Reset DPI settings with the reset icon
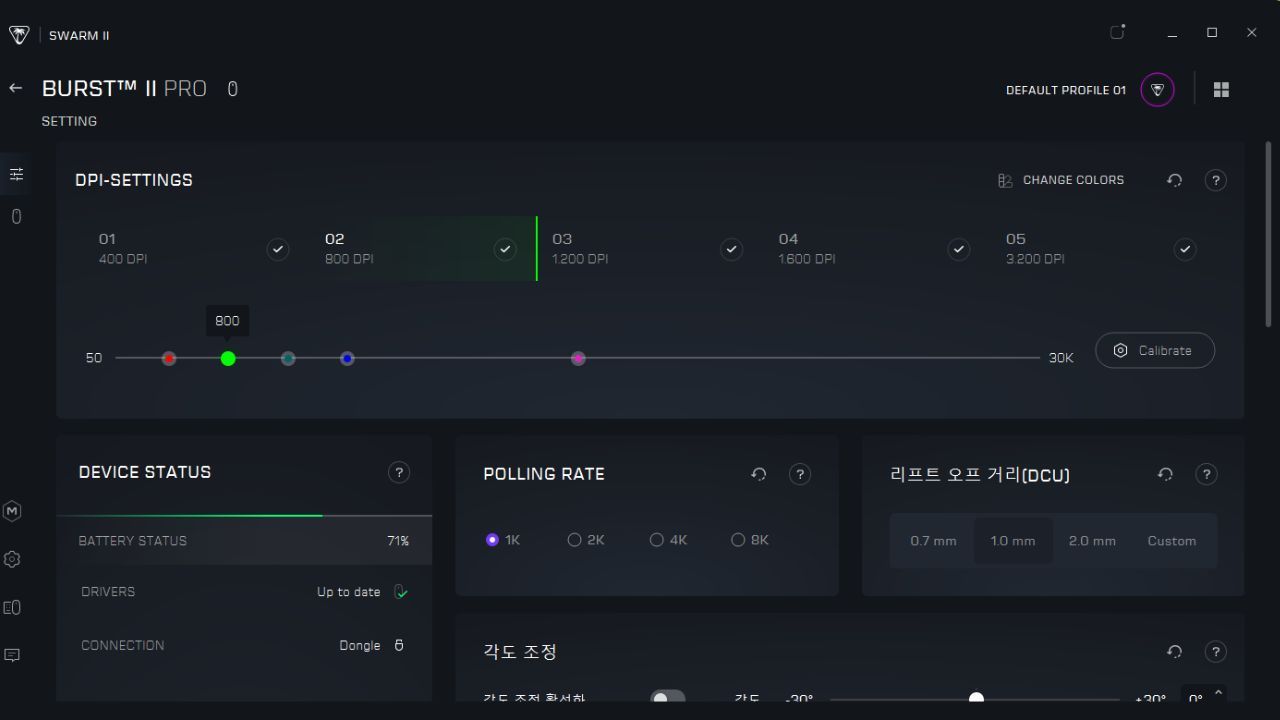This screenshot has width=1280, height=720. coord(1175,181)
